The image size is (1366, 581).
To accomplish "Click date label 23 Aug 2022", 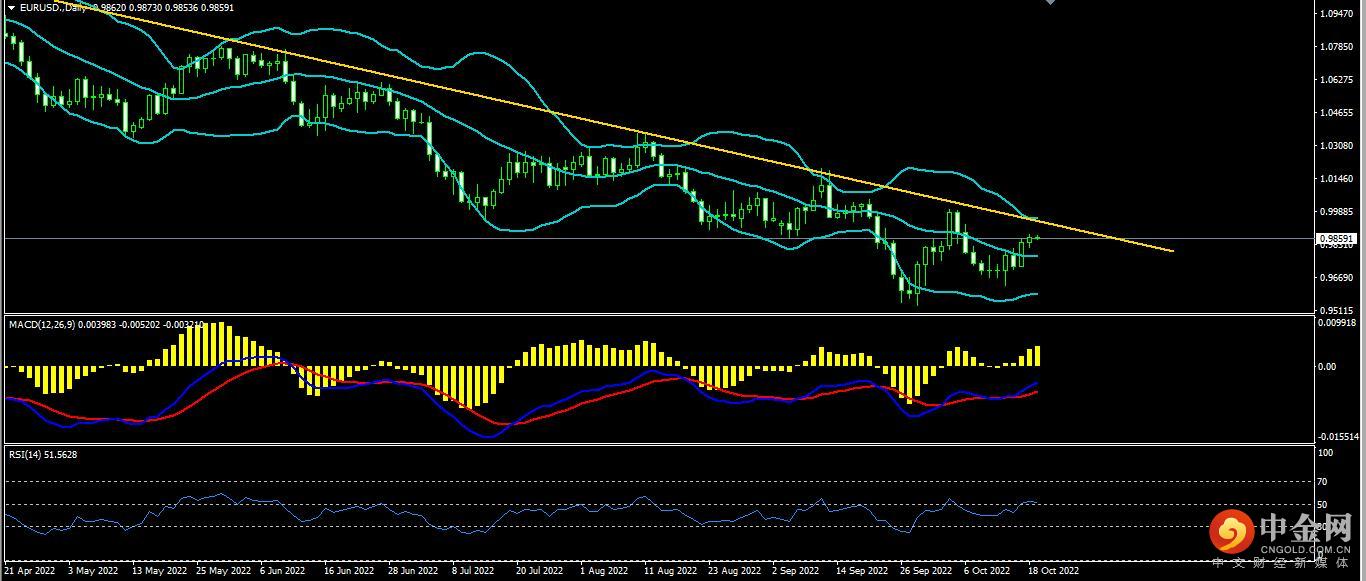I will (x=734, y=572).
